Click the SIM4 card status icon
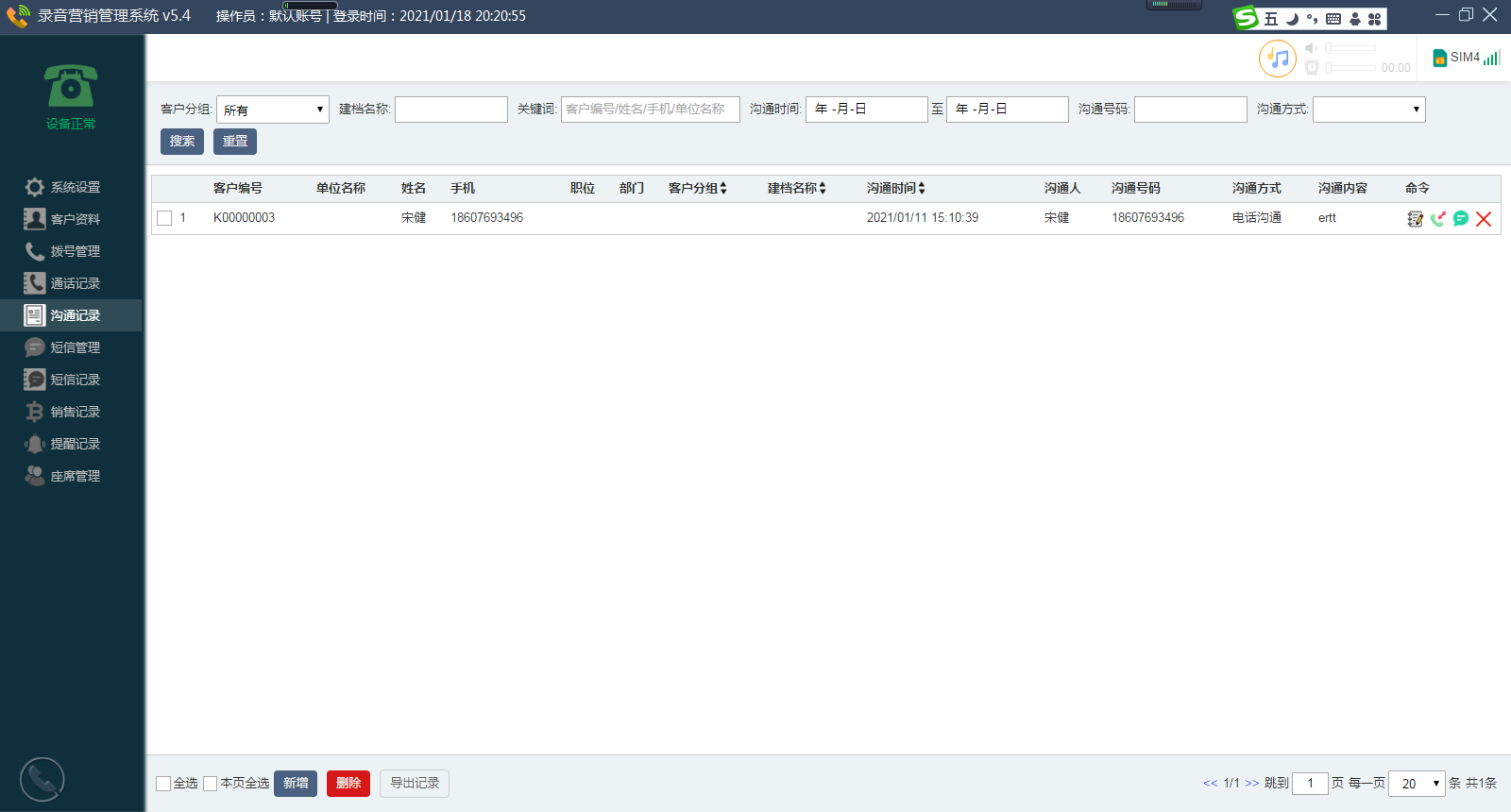This screenshot has width=1511, height=812. pos(1440,59)
